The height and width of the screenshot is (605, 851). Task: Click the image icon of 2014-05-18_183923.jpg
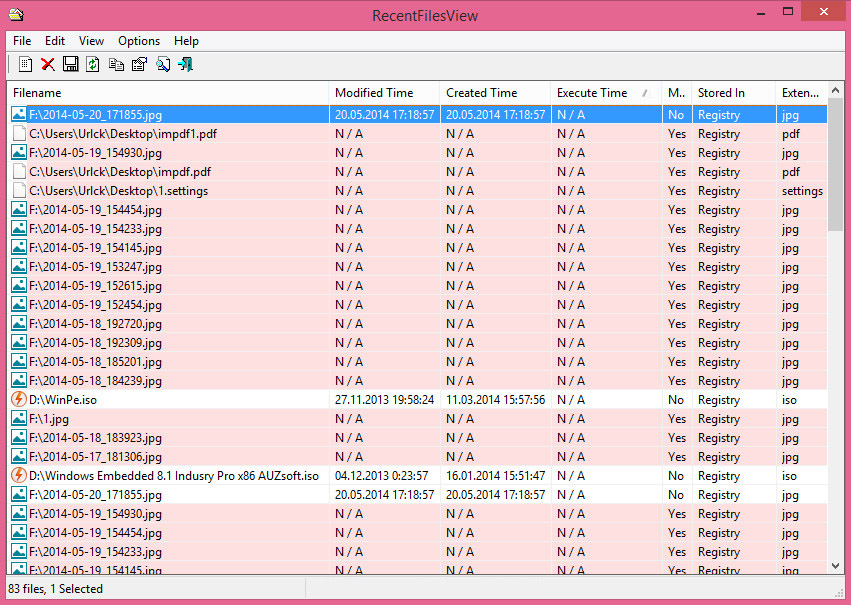pyautogui.click(x=18, y=437)
